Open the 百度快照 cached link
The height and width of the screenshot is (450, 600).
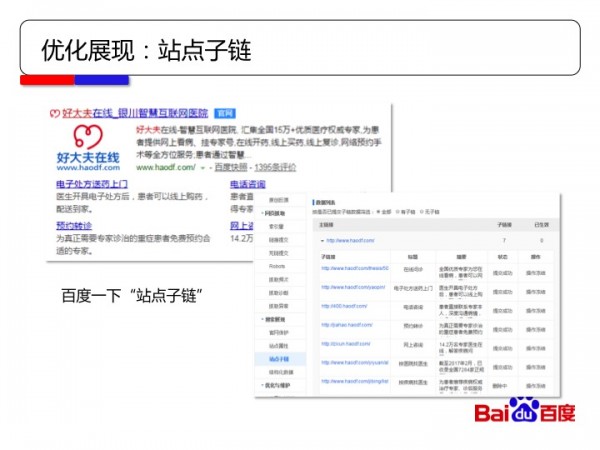229,167
